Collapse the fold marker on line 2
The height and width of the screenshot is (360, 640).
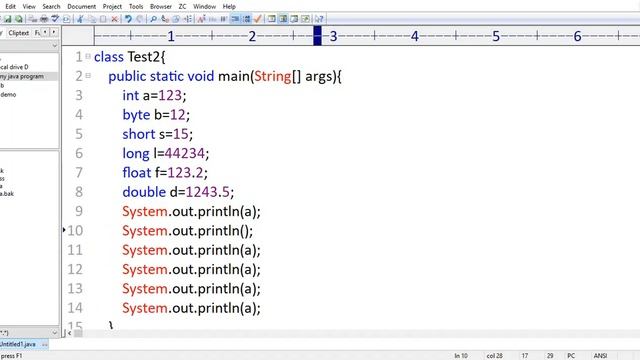click(x=88, y=76)
